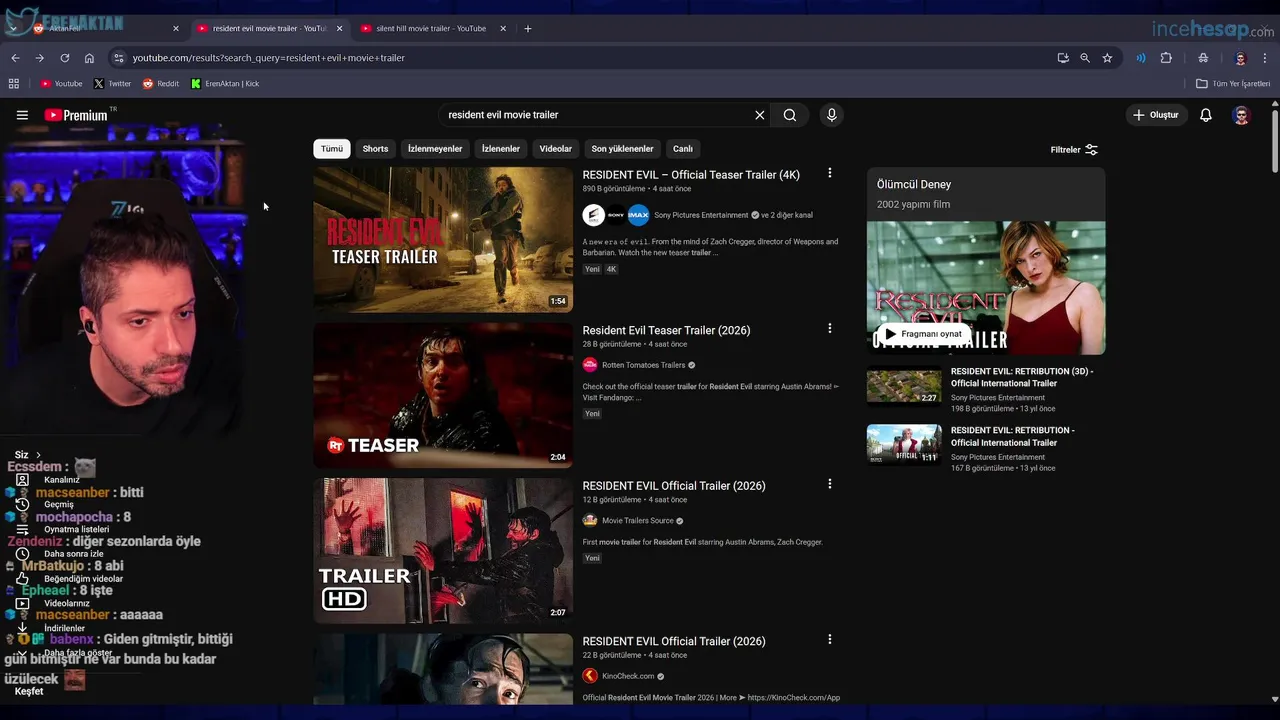The image size is (1280, 720).
Task: Open the notifications bell
Action: [x=1206, y=115]
